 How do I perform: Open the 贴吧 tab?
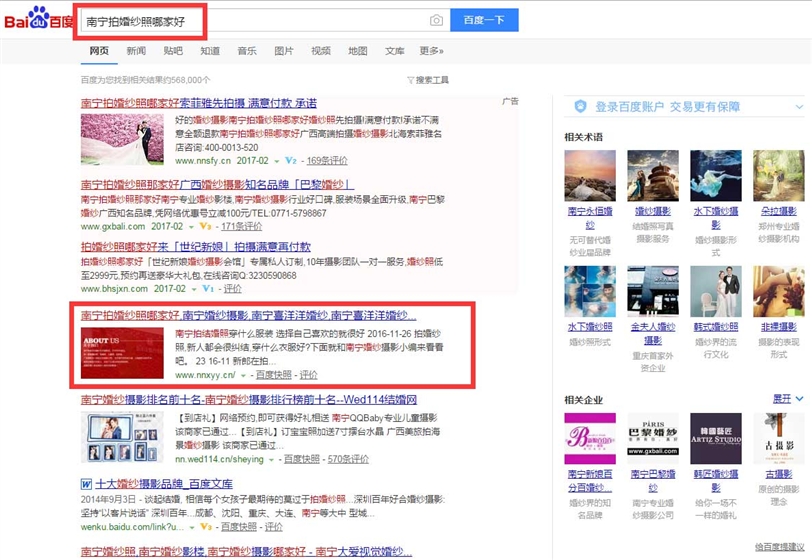click(173, 51)
